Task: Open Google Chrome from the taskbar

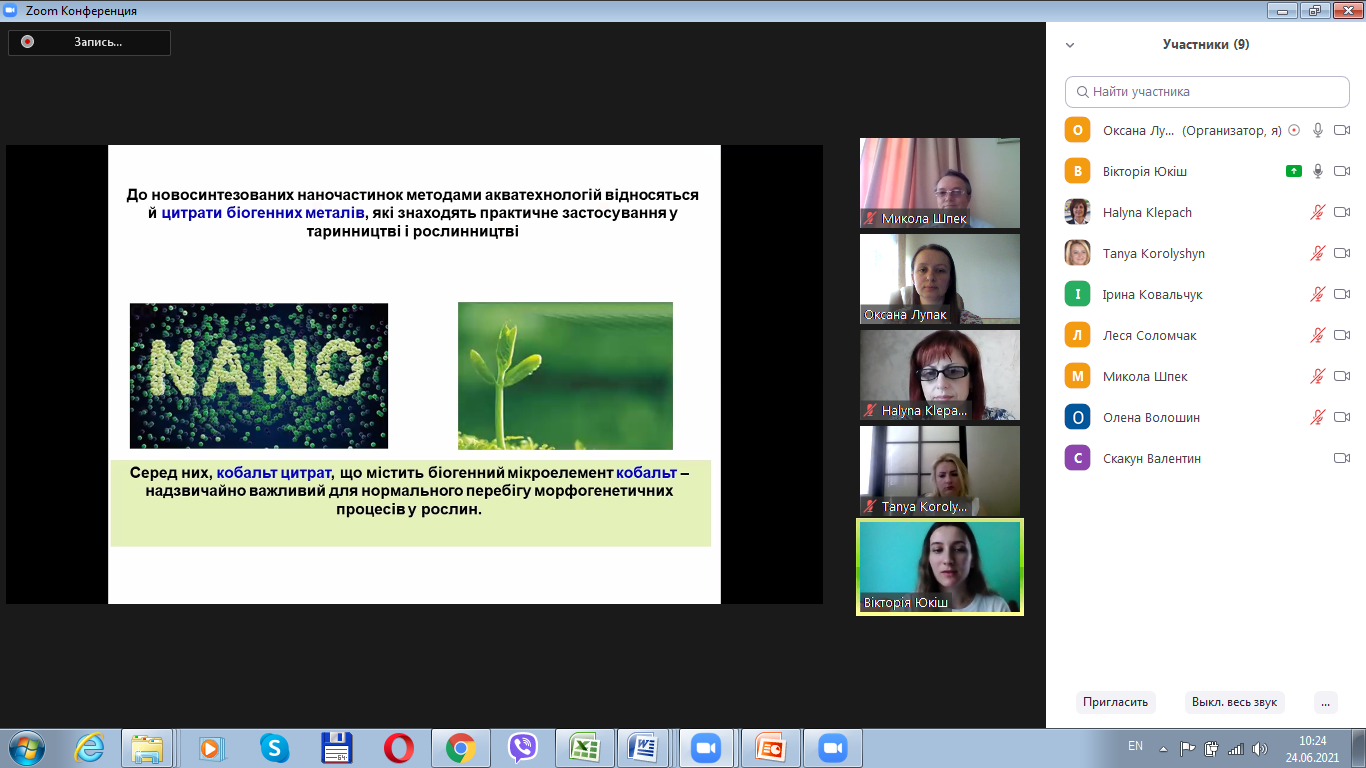Action: point(460,748)
